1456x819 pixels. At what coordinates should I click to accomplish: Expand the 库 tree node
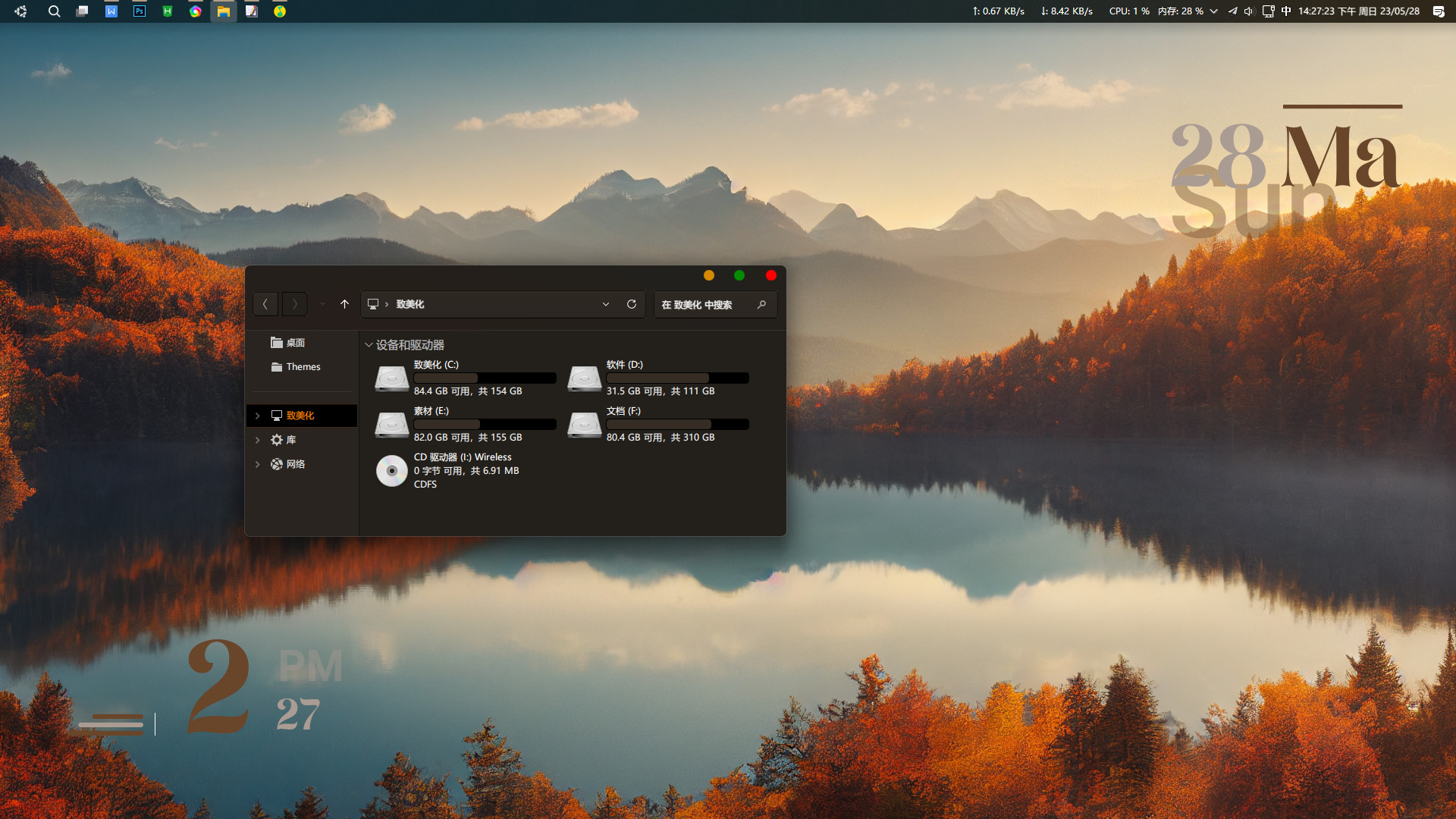pyautogui.click(x=258, y=440)
